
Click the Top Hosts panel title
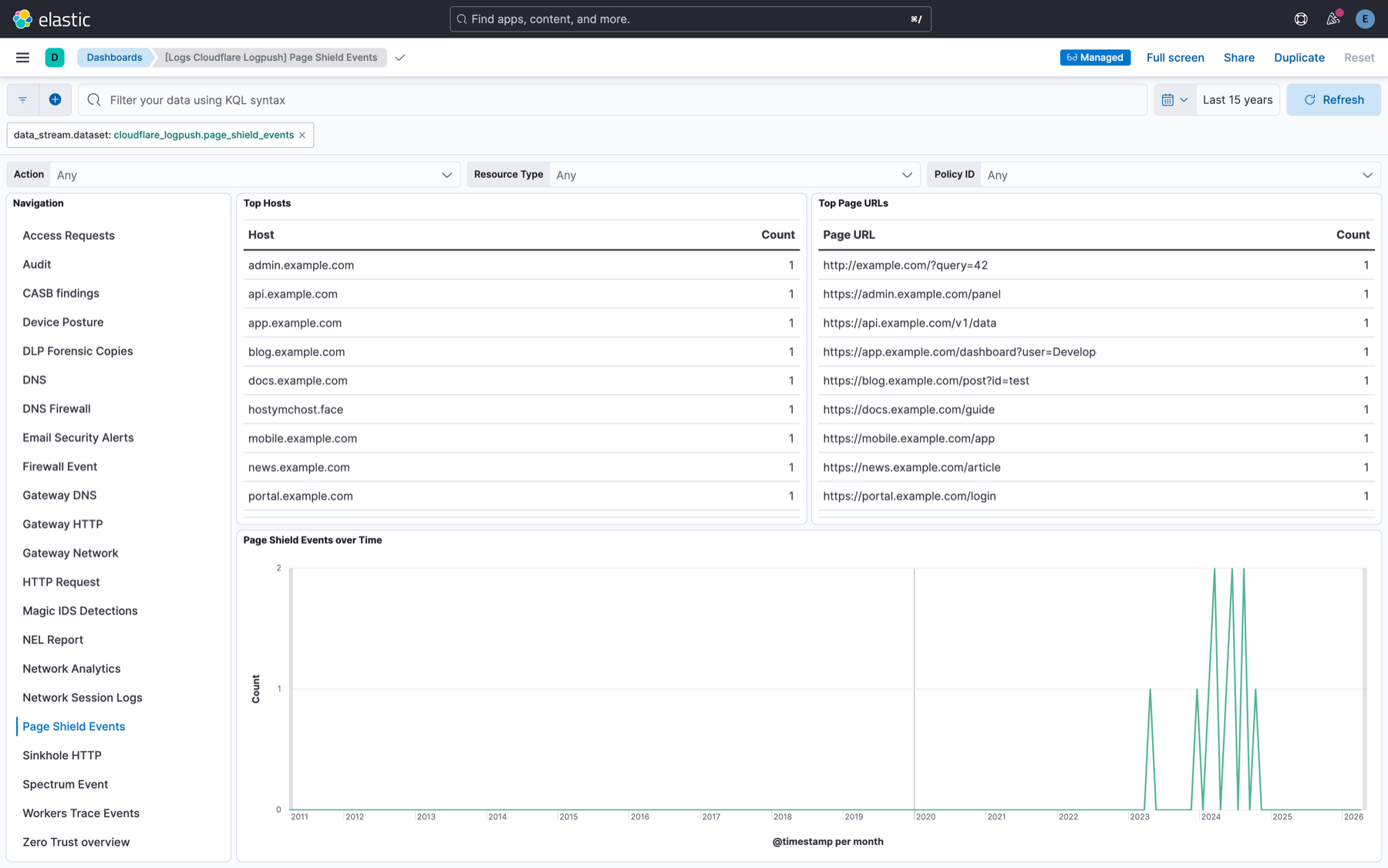coord(268,204)
